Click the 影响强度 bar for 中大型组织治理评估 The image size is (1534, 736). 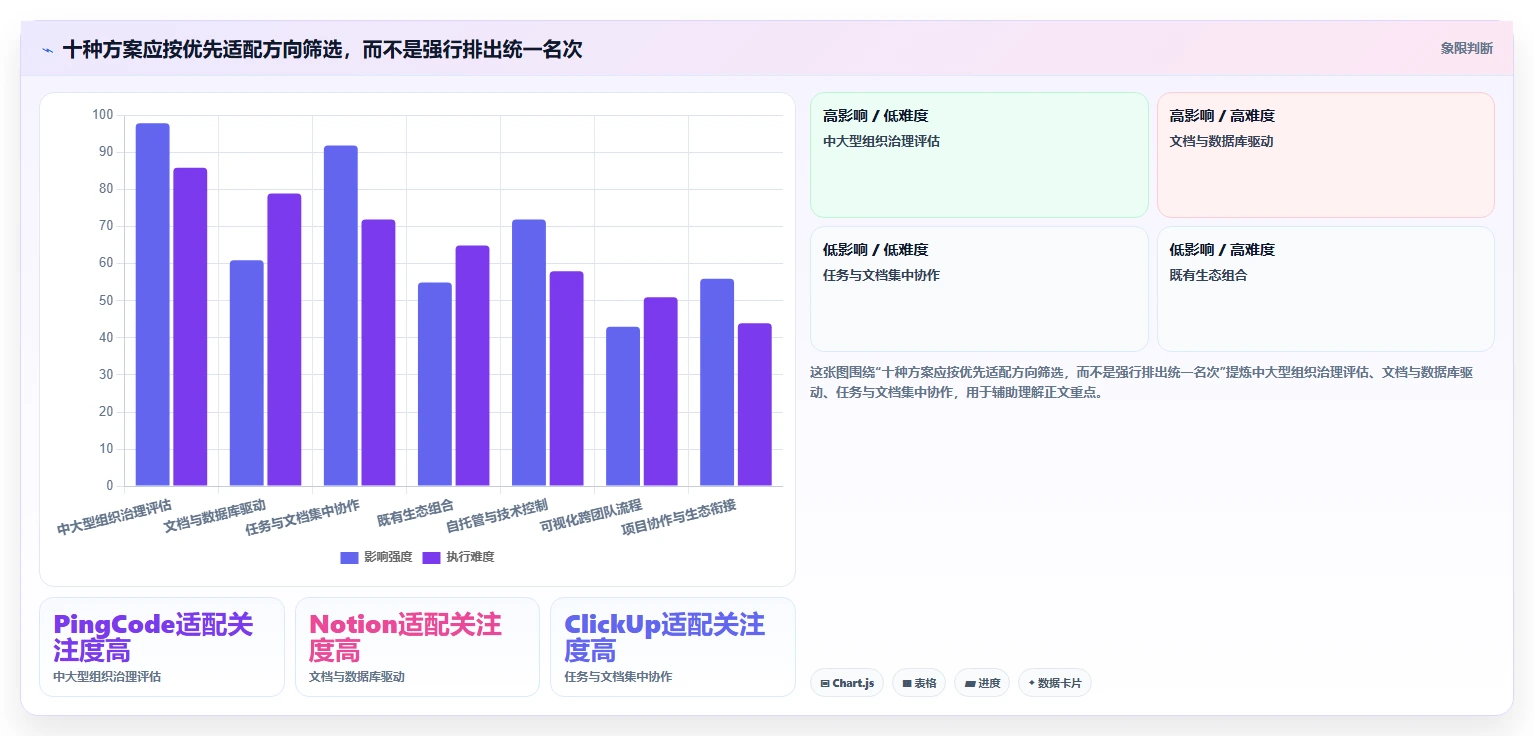(153, 305)
